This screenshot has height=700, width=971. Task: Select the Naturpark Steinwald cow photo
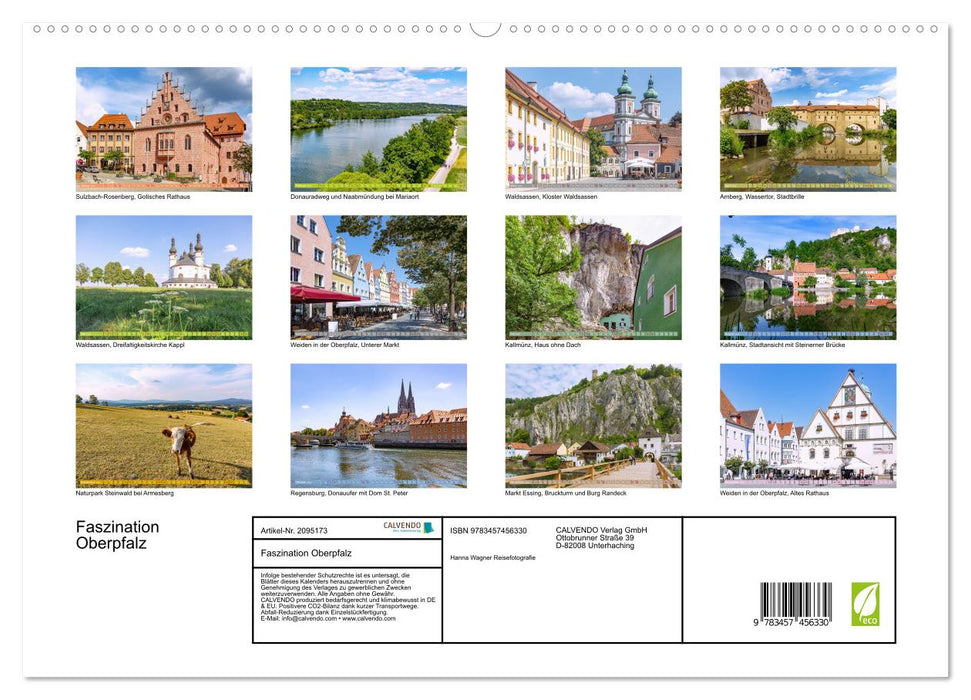(163, 425)
